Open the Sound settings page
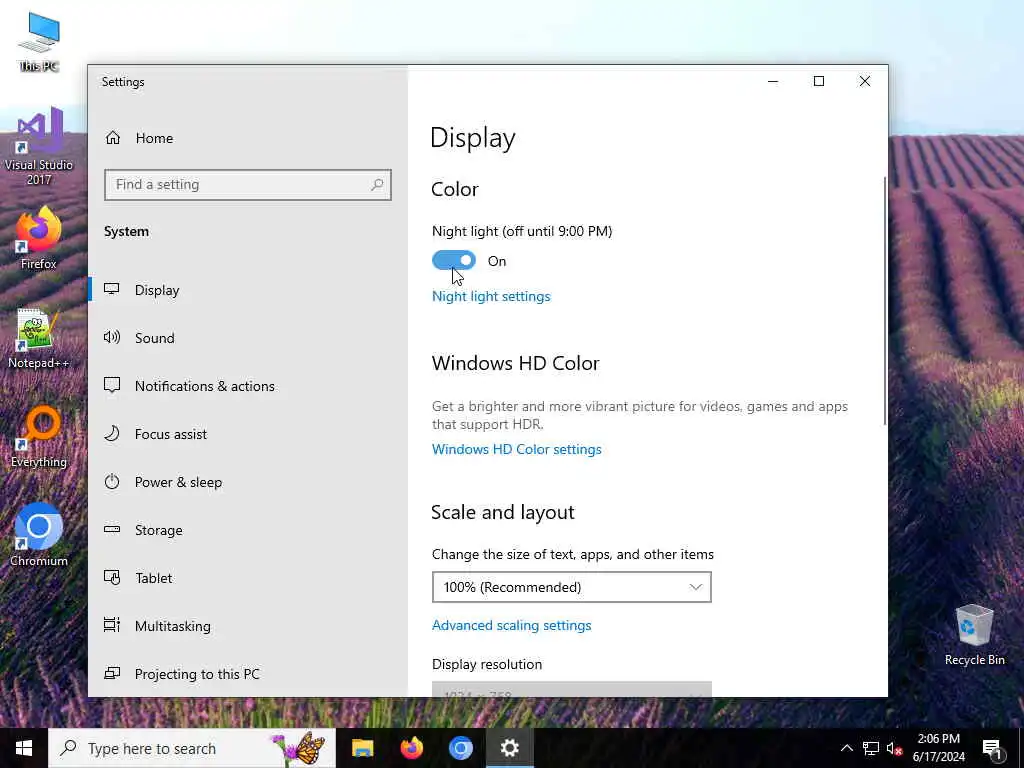 (x=154, y=338)
